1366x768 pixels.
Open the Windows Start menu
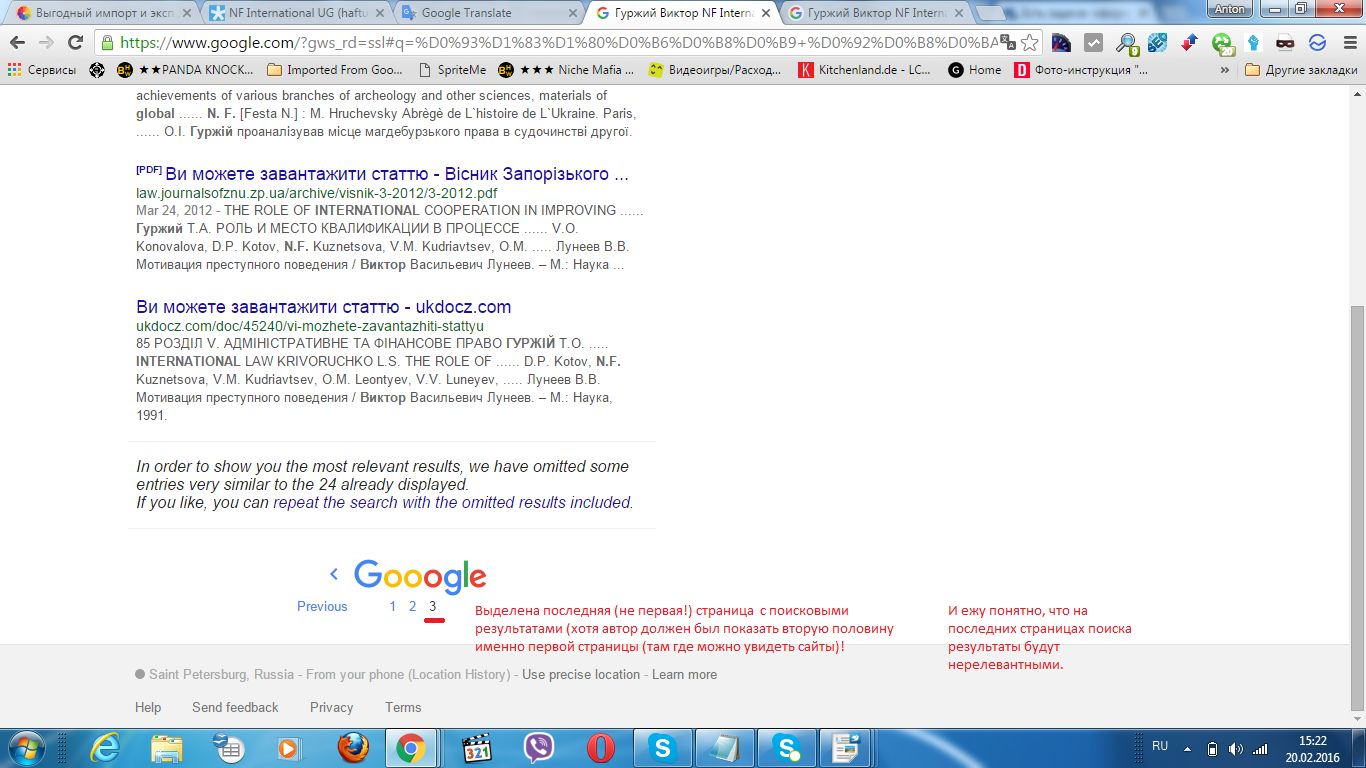click(x=26, y=747)
